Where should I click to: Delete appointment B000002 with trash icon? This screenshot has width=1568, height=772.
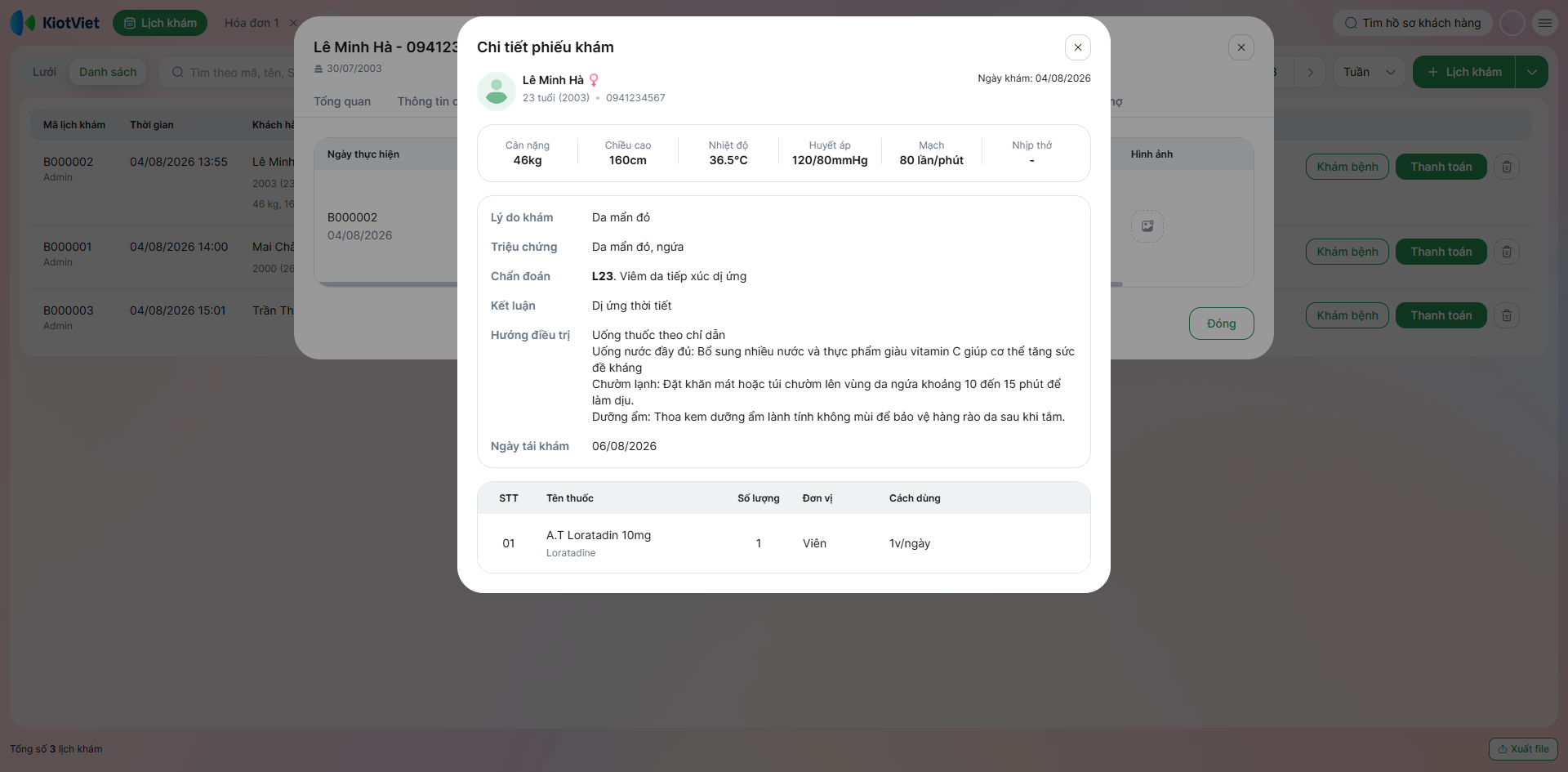[x=1507, y=167]
